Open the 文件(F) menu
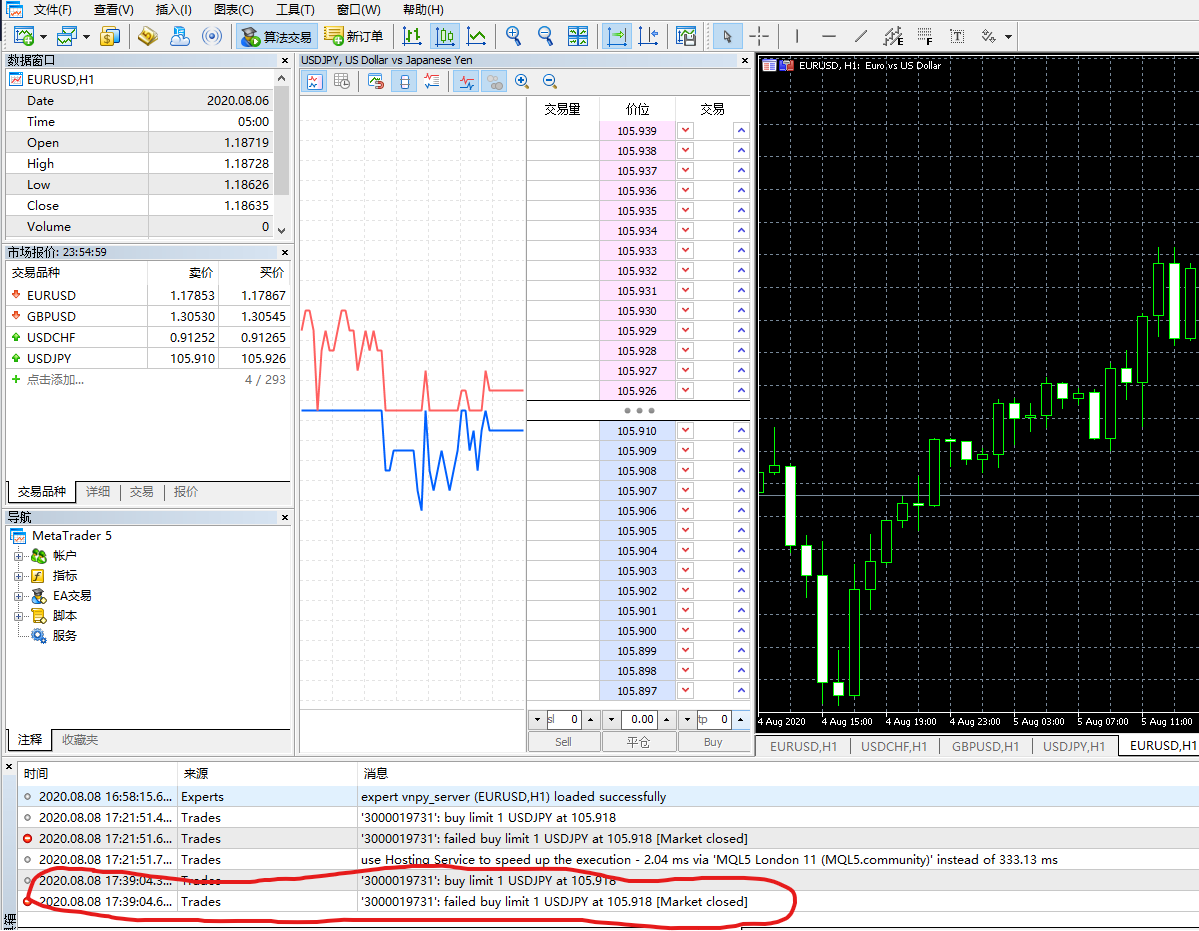1199x931 pixels. click(x=53, y=10)
